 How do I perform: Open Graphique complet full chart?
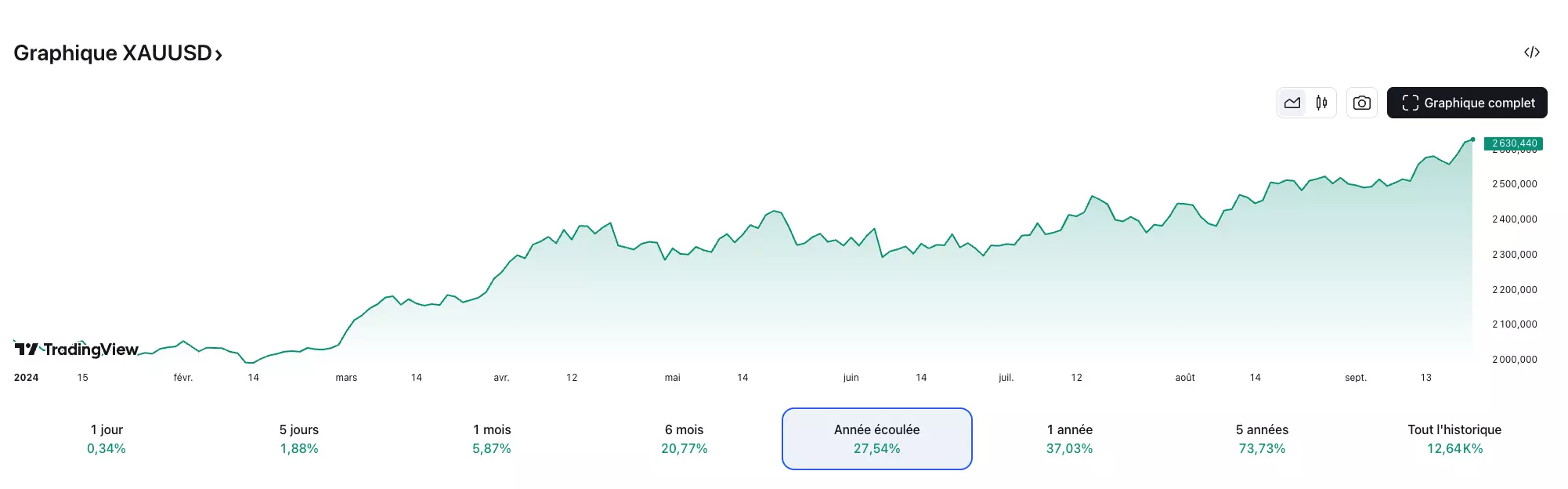click(1466, 103)
